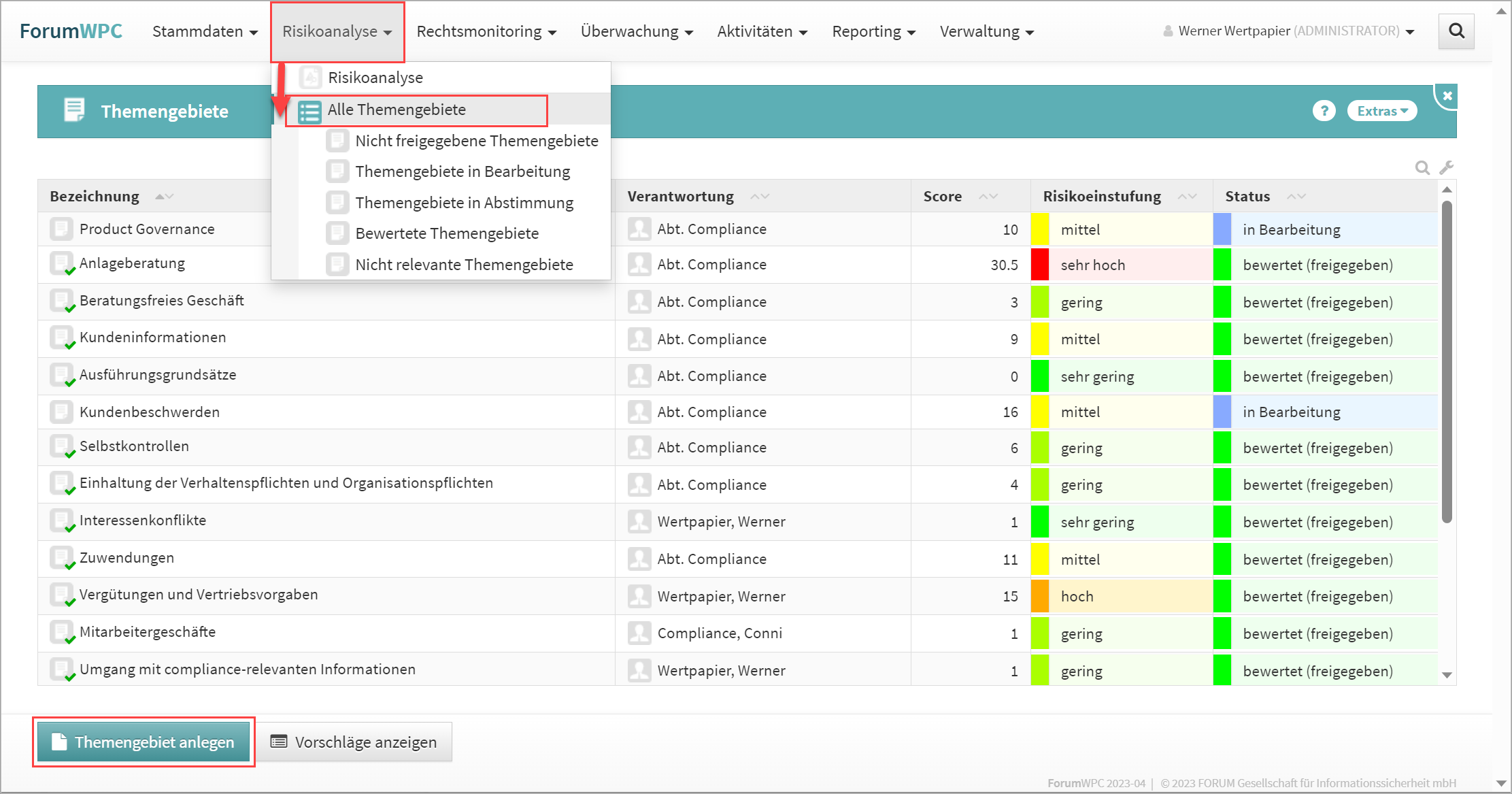Image resolution: width=1512 pixels, height=794 pixels.
Task: Toggle sort on Risikoeinstufung column
Action: tap(1187, 197)
